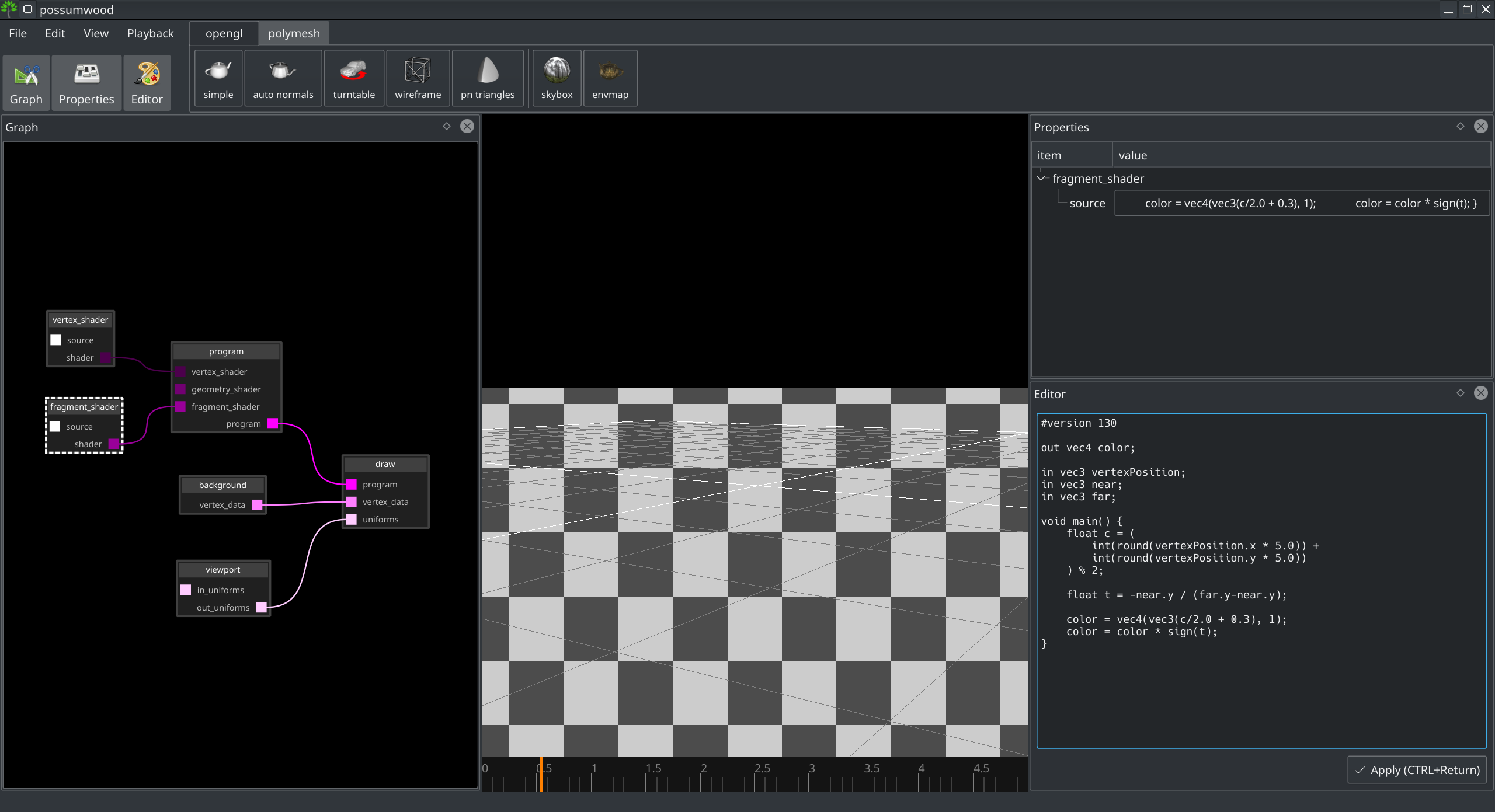Switch to the polymesh tab
This screenshot has width=1495, height=812.
(x=293, y=33)
